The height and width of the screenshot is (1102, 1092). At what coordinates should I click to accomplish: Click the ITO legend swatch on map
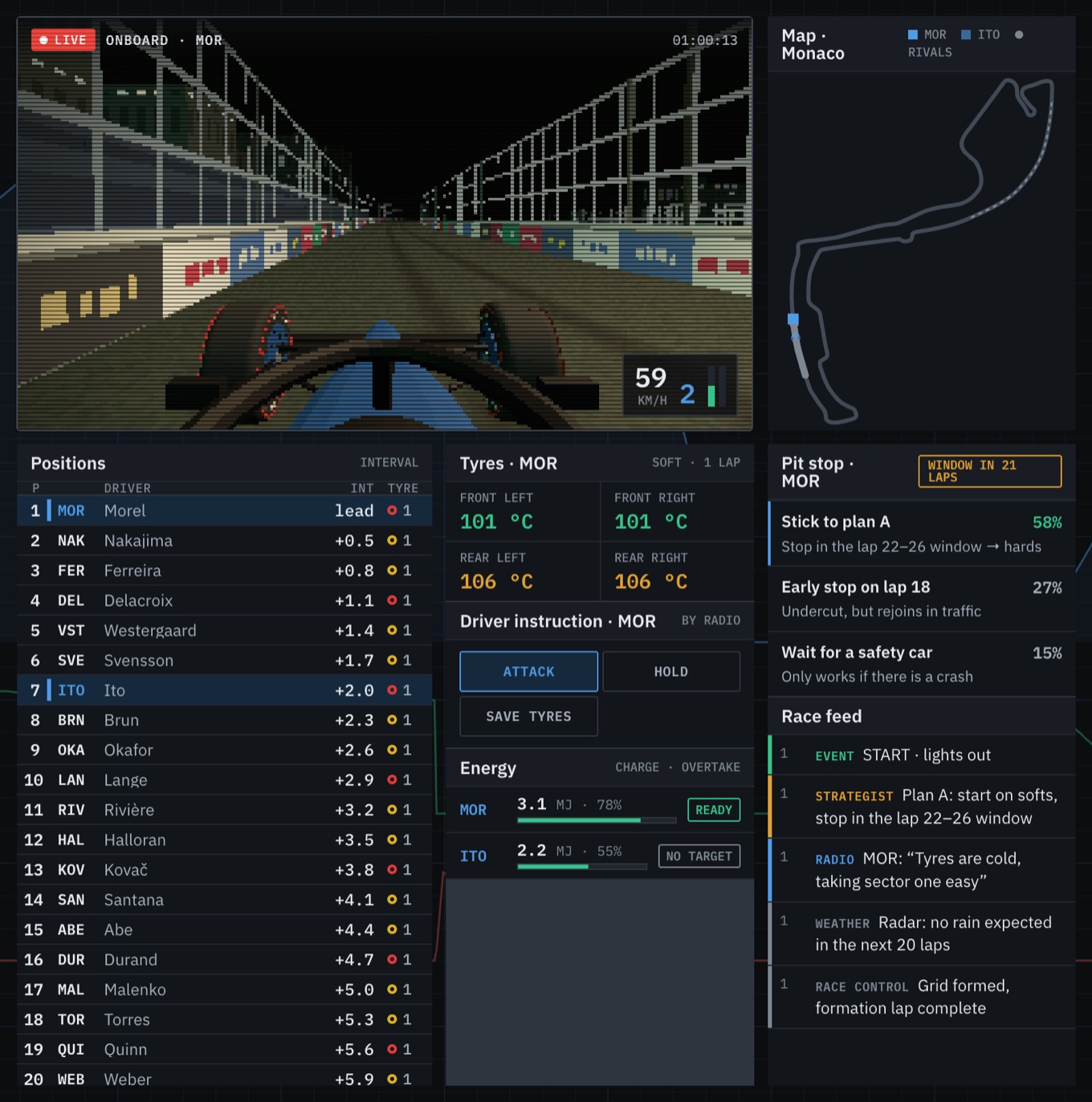pyautogui.click(x=966, y=35)
